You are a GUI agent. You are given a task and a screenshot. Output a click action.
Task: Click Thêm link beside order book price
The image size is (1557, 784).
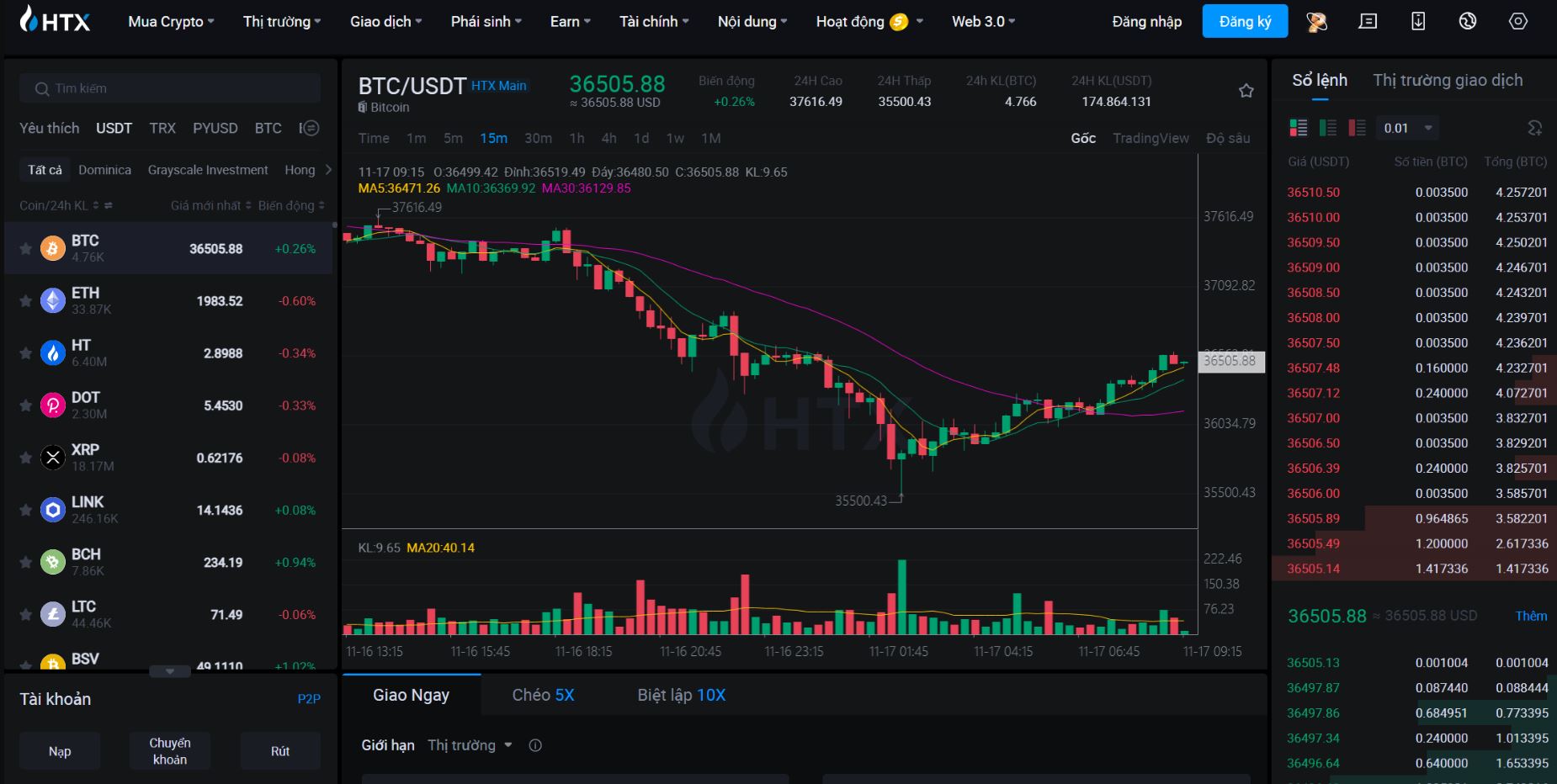[x=1531, y=616]
